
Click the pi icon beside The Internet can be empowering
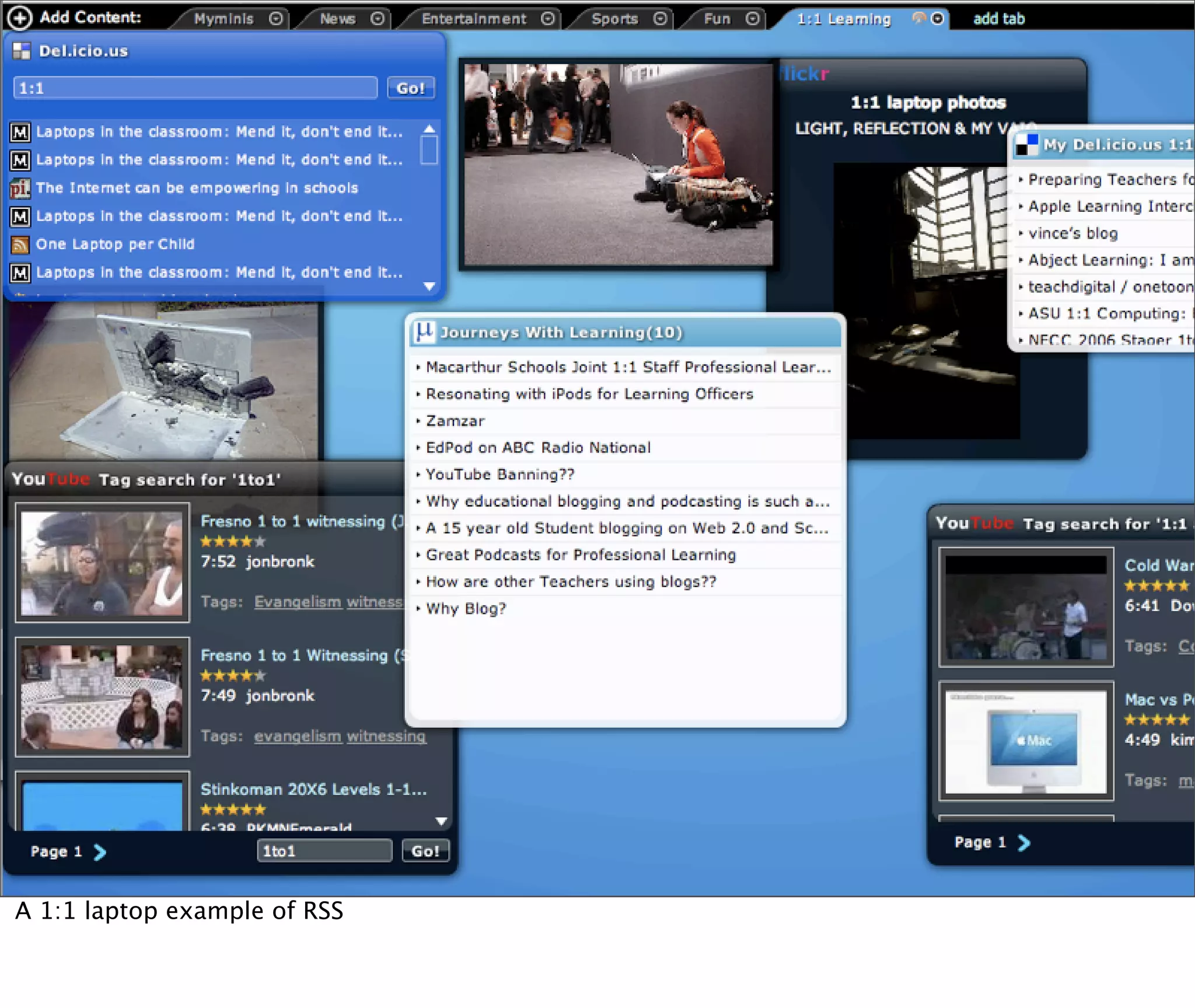(20, 188)
